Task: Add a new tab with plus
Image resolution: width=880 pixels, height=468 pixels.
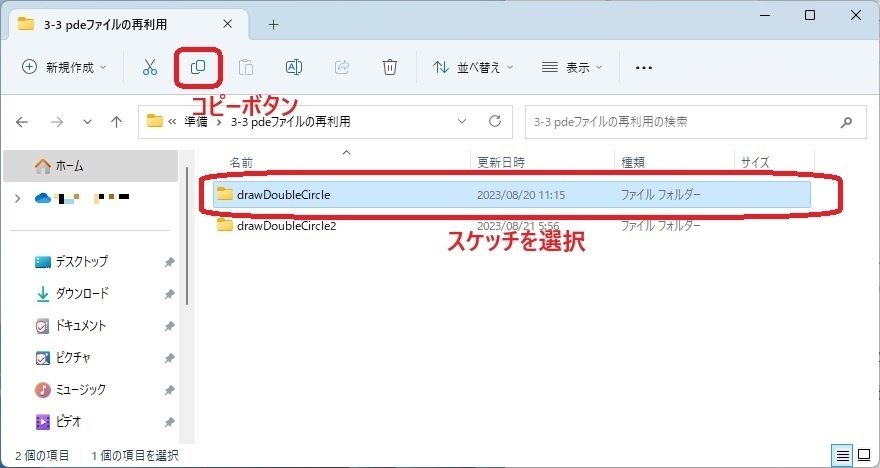Action: 273,24
